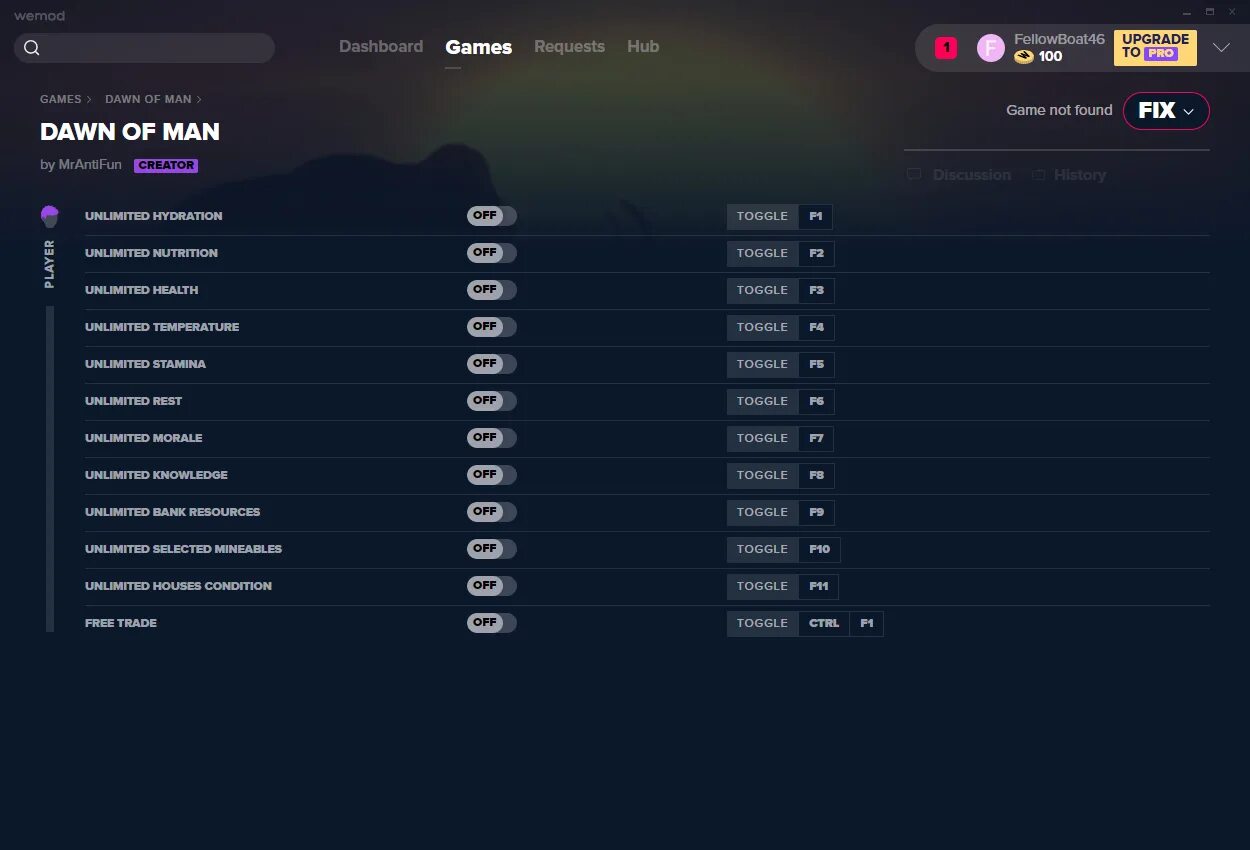Click the FellowBoat46 avatar icon
Viewport: 1250px width, 850px height.
click(x=991, y=48)
